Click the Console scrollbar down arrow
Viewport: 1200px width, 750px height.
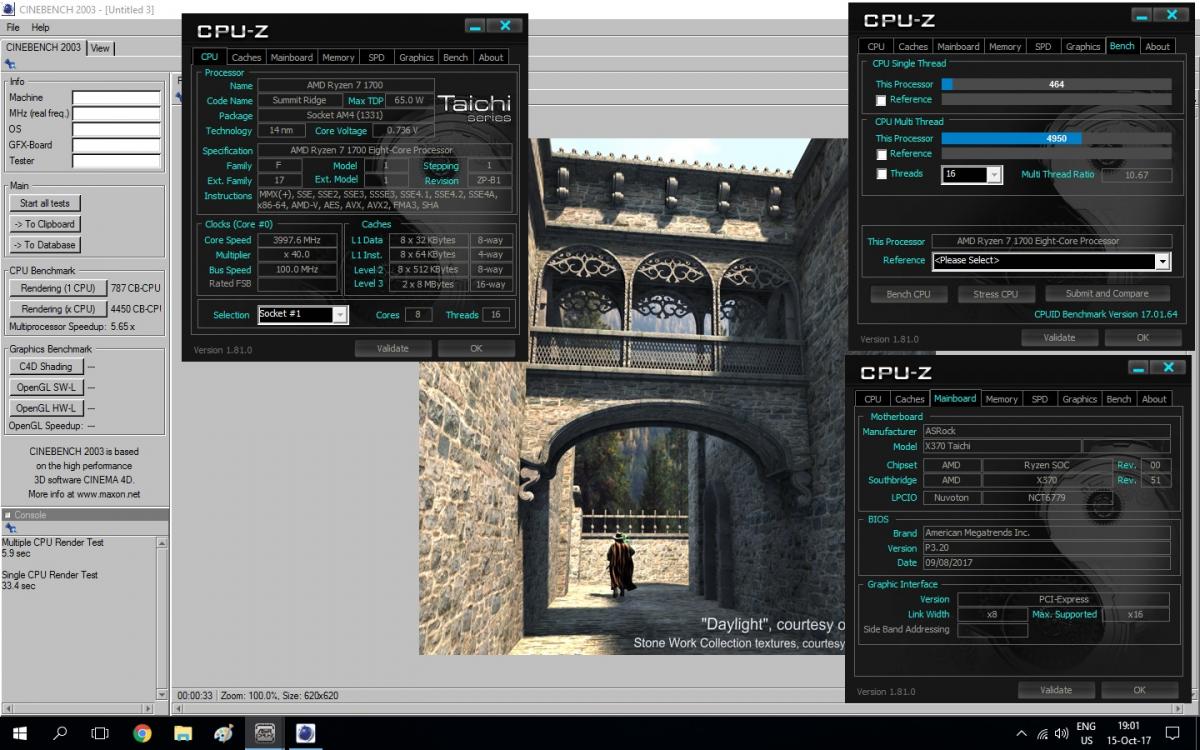point(162,694)
